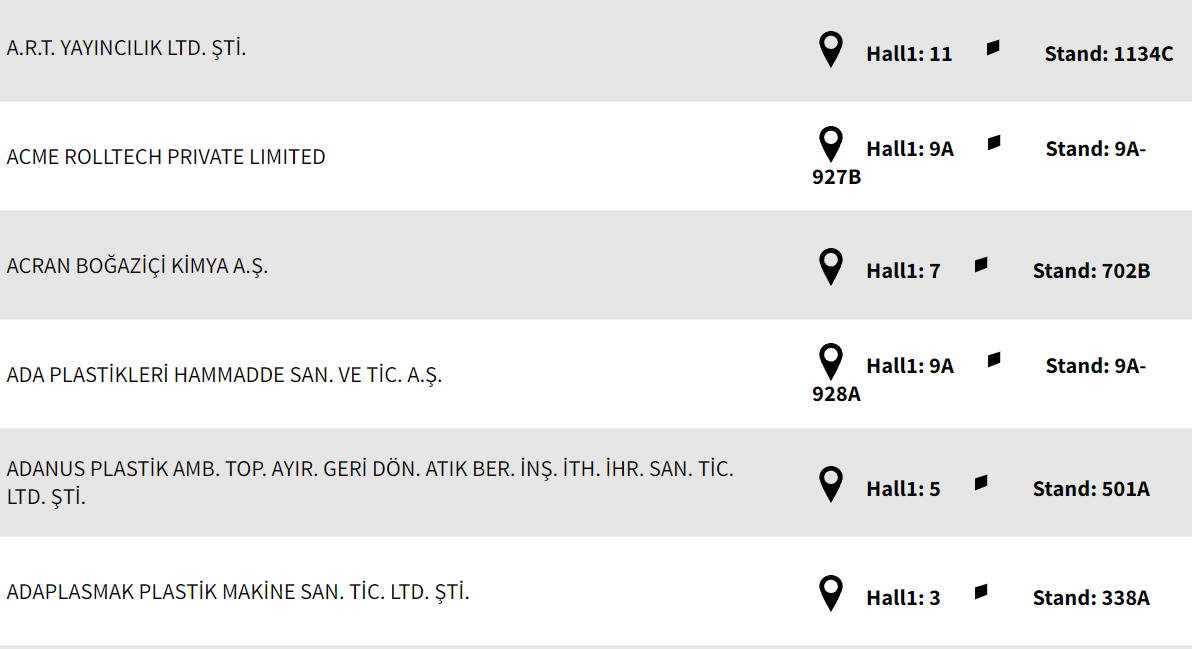Click location pin for ACME Rolltech row
The width and height of the screenshot is (1192, 649).
click(x=830, y=145)
